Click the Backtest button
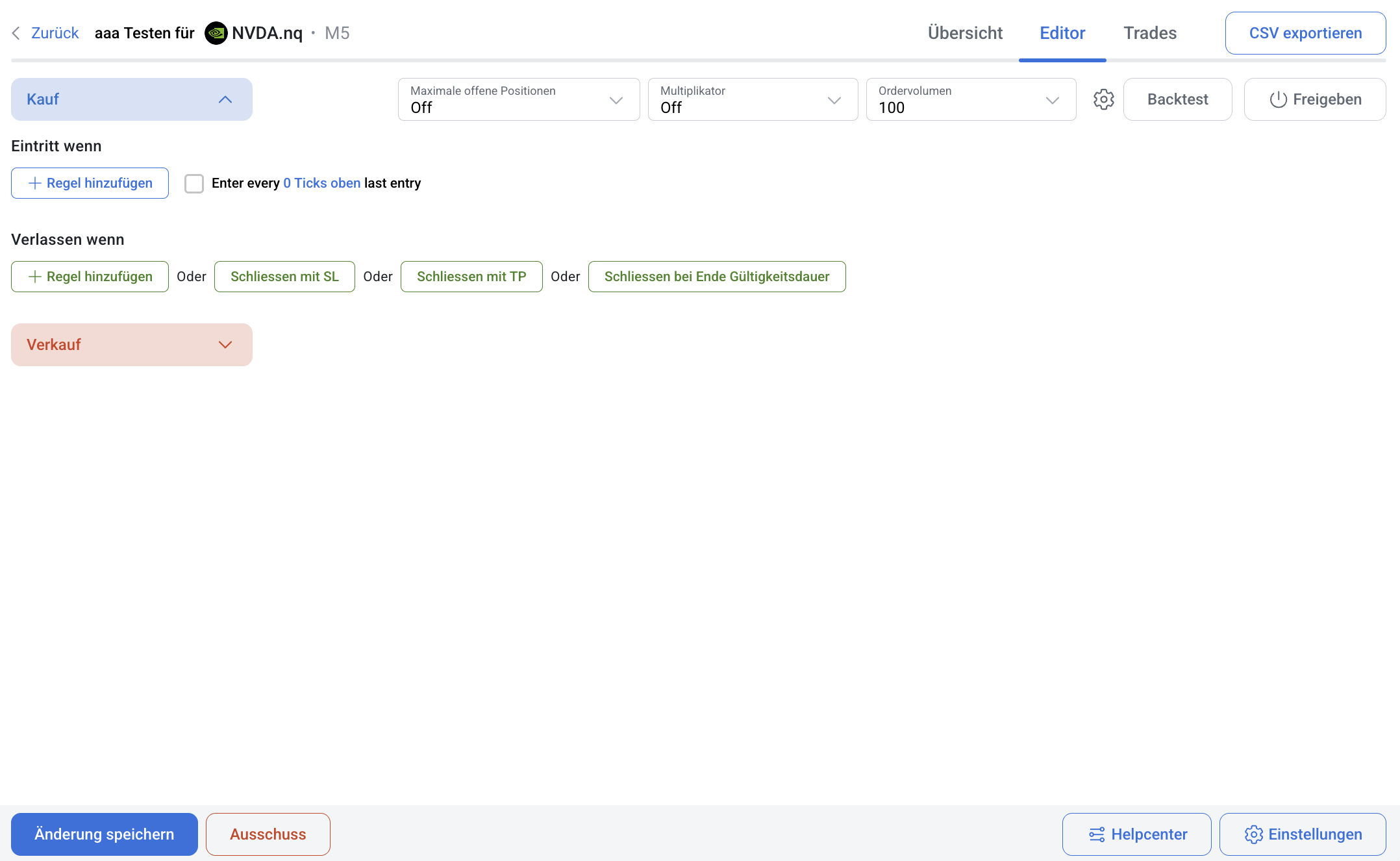 pos(1177,99)
